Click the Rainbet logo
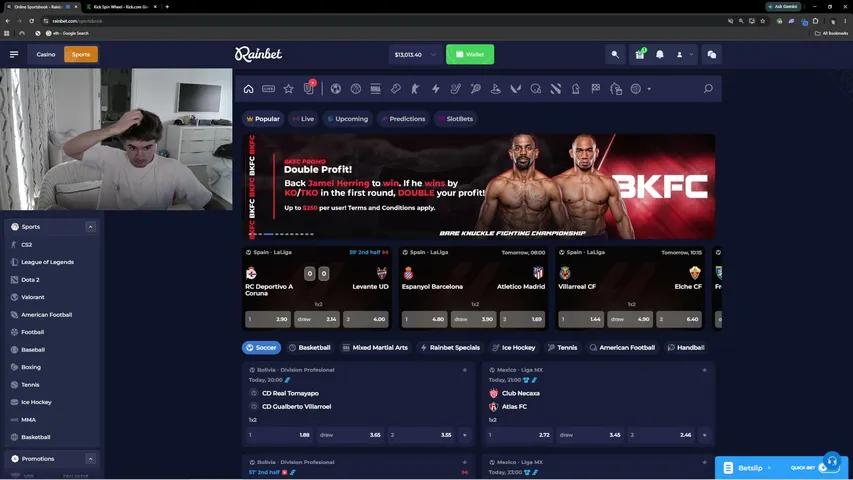 pos(258,54)
